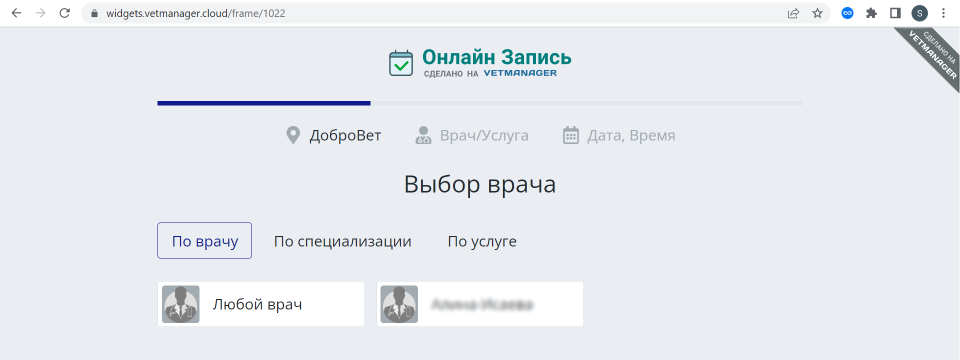Image resolution: width=960 pixels, height=360 pixels.
Task: Reload the page with the refresh icon
Action: pyautogui.click(x=64, y=13)
